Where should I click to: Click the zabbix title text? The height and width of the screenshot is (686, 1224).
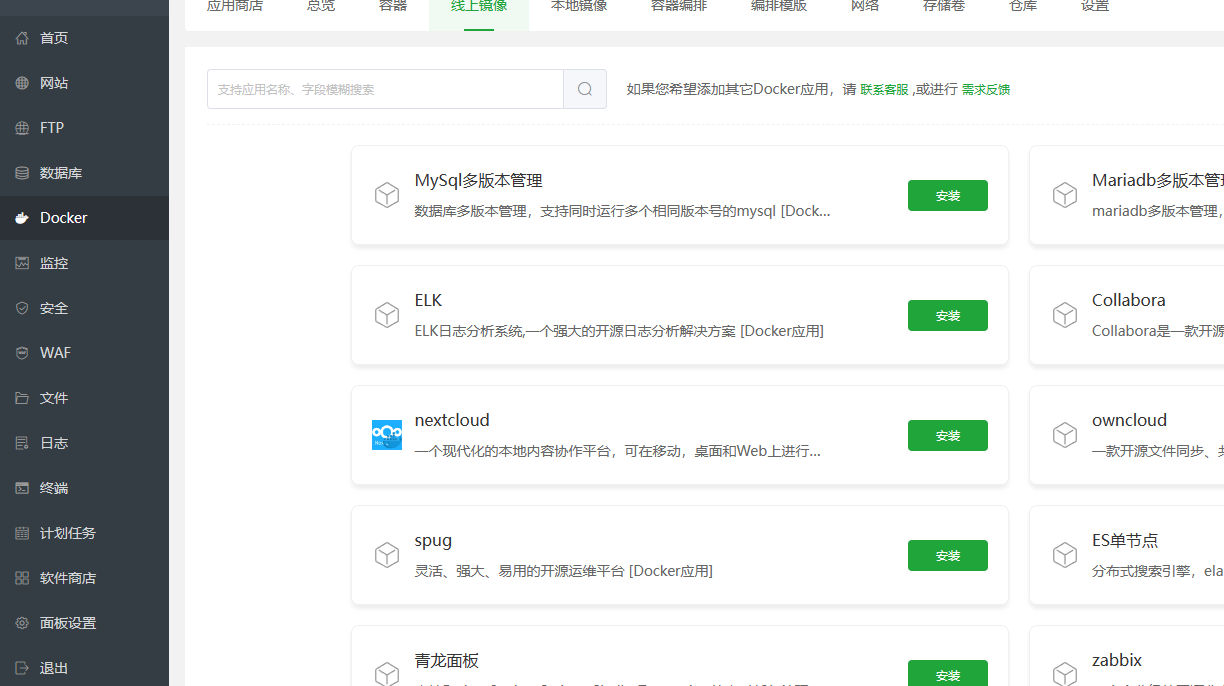(1117, 660)
